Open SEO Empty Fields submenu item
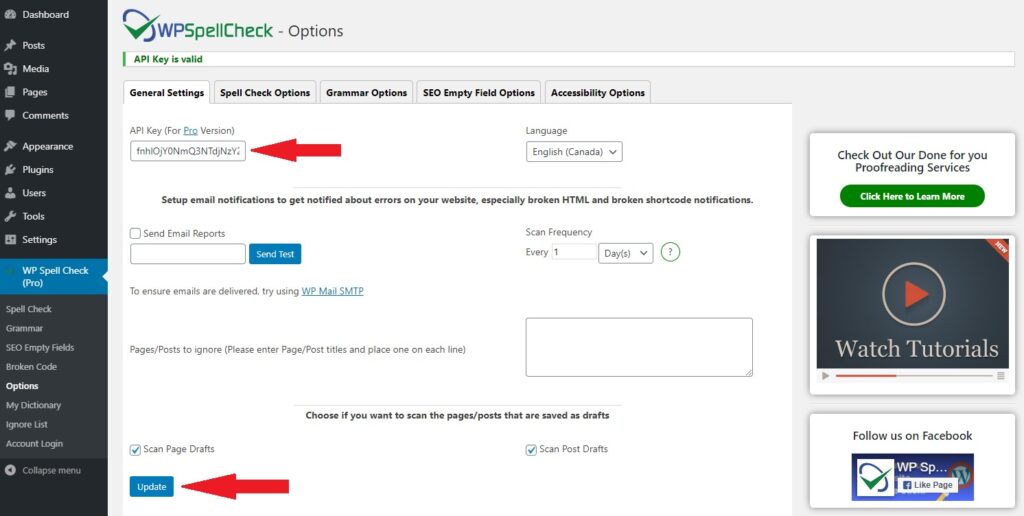This screenshot has height=516, width=1024. click(40, 347)
